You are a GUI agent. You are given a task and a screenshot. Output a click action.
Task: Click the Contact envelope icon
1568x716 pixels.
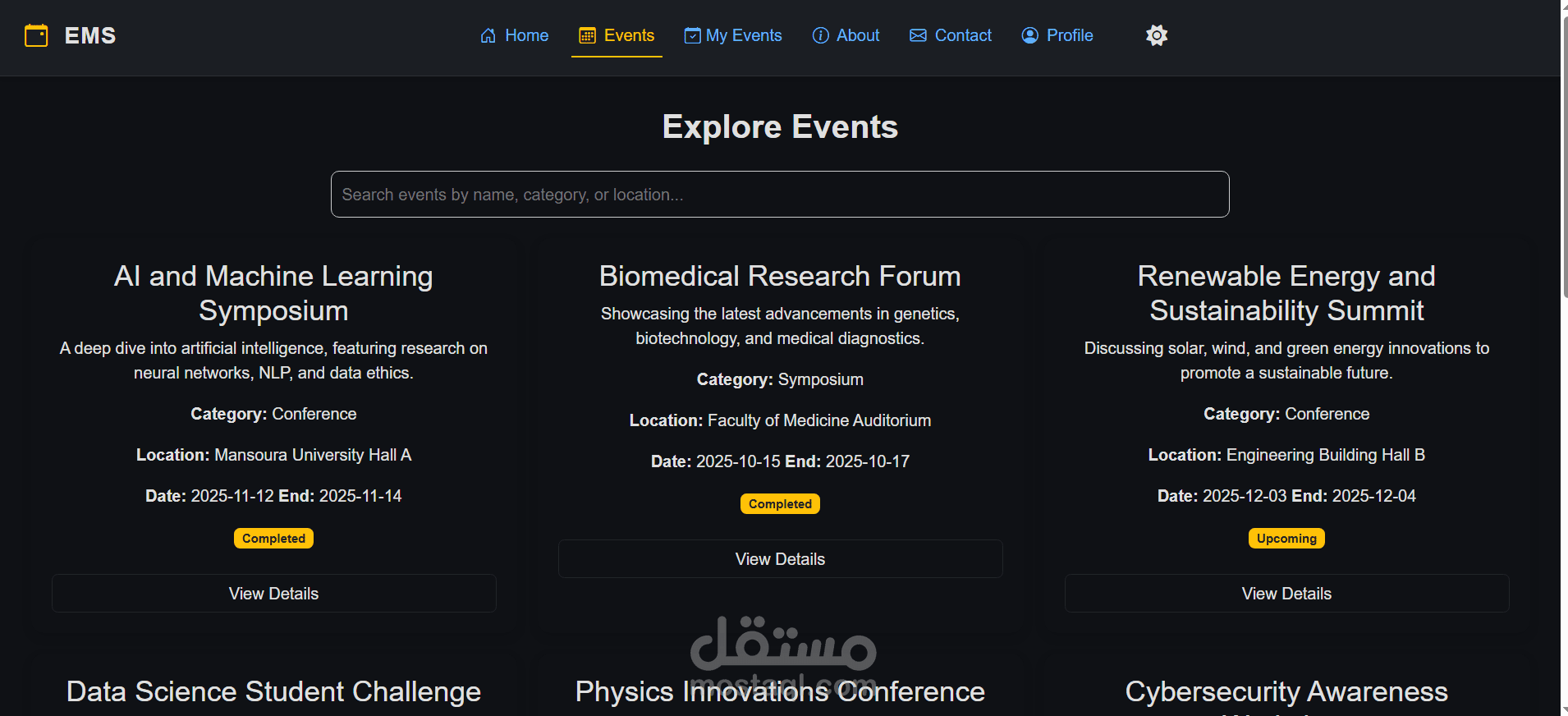pyautogui.click(x=918, y=35)
